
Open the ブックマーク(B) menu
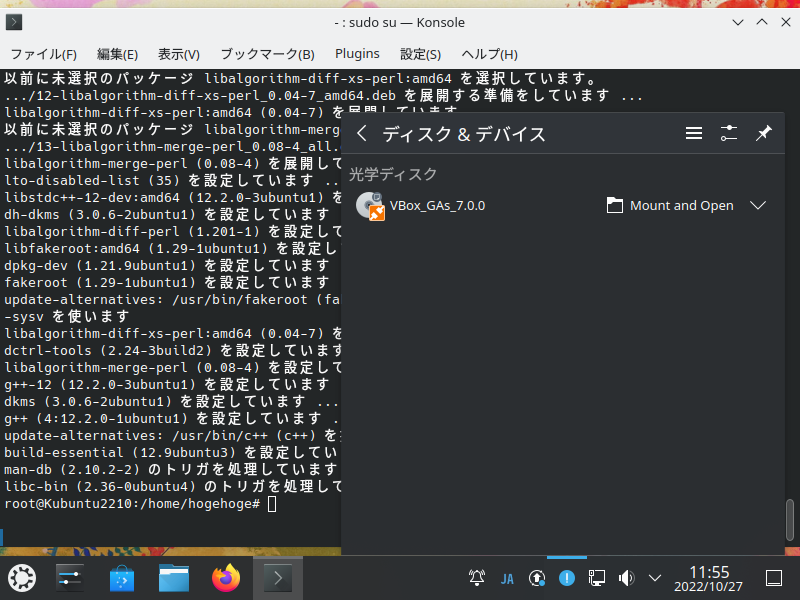[x=267, y=54]
